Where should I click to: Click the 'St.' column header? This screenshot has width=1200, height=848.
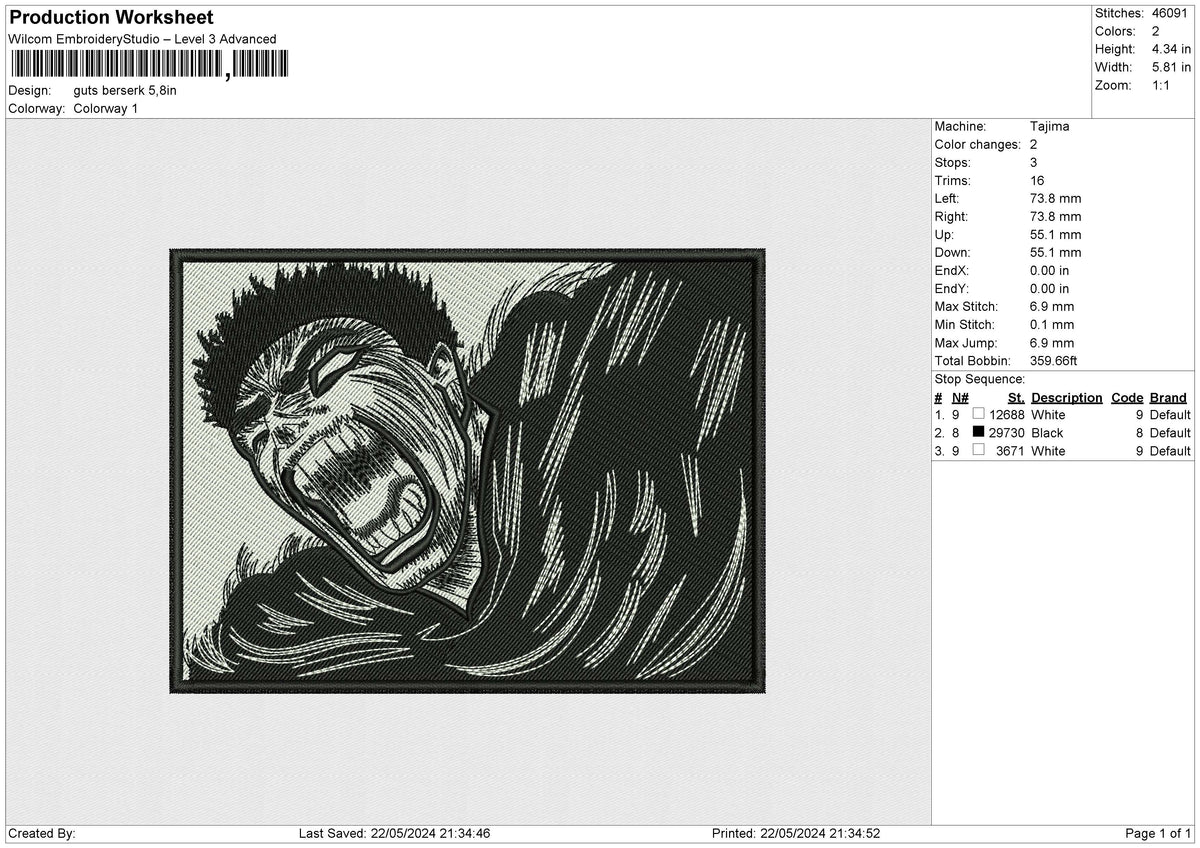coord(1016,397)
